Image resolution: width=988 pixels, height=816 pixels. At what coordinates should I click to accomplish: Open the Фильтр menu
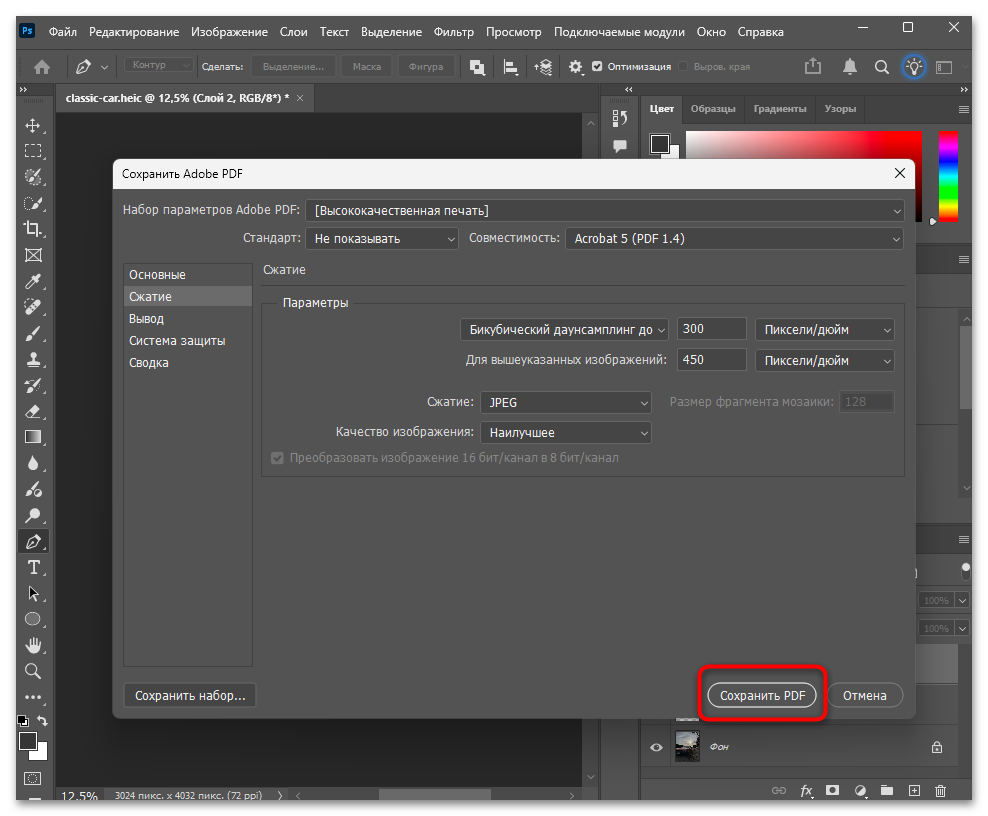pyautogui.click(x=455, y=32)
